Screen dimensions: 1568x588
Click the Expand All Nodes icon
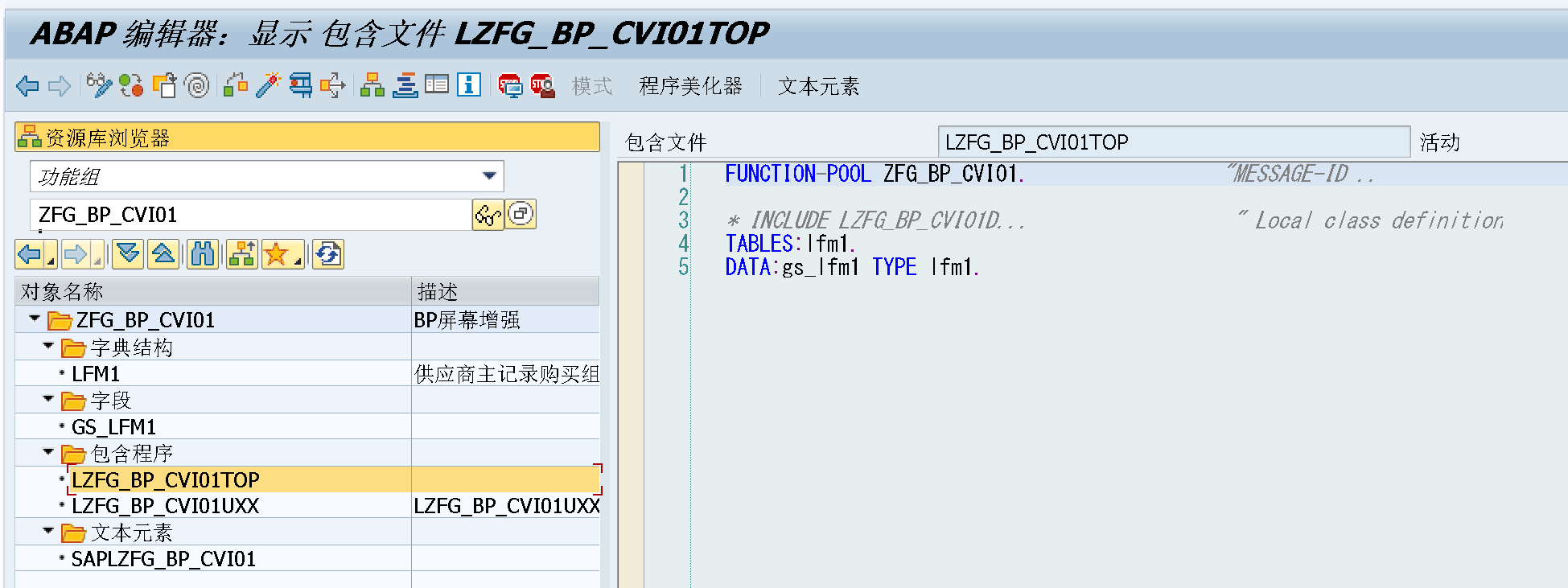[x=128, y=255]
